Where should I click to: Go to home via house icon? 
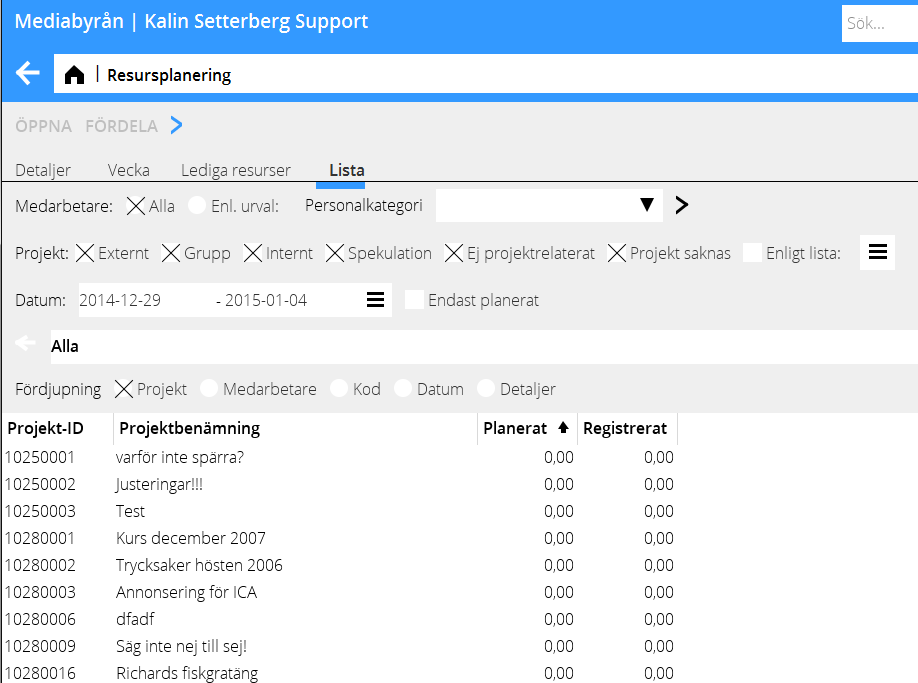(x=74, y=75)
